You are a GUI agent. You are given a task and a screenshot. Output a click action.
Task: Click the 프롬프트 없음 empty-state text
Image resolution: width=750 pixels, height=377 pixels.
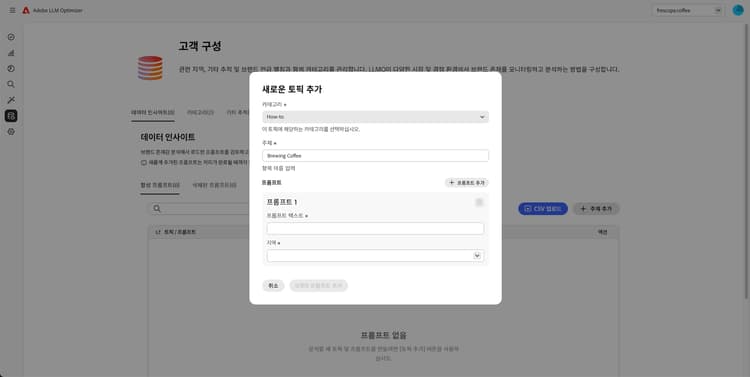[384, 335]
